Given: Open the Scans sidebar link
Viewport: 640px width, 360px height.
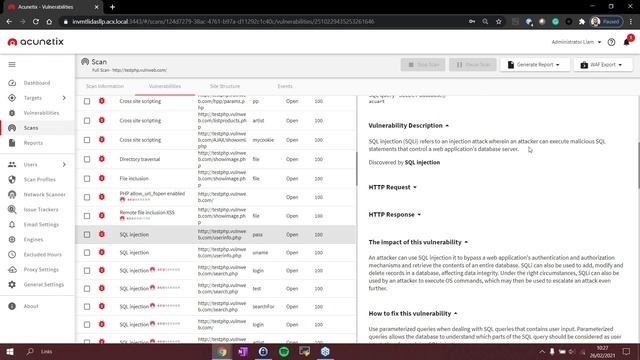Looking at the screenshot, I should tap(31, 128).
